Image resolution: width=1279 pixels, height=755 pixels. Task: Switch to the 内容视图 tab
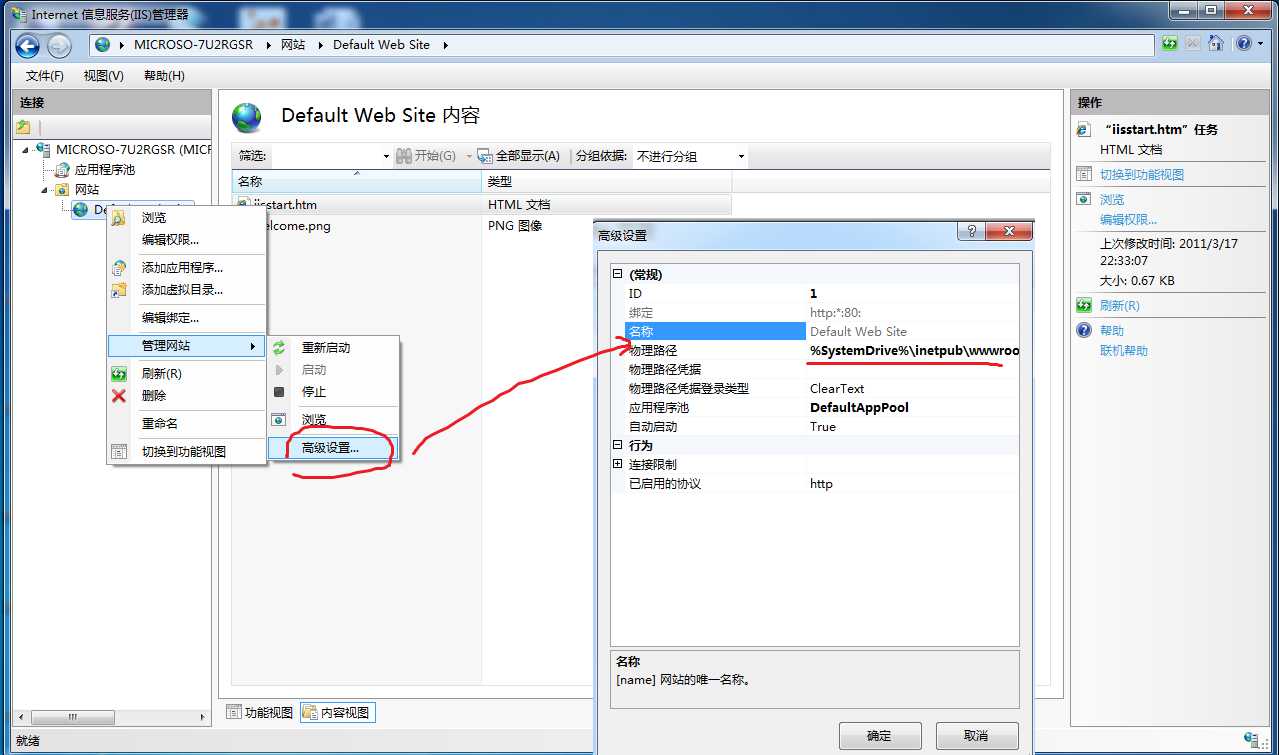coord(337,713)
